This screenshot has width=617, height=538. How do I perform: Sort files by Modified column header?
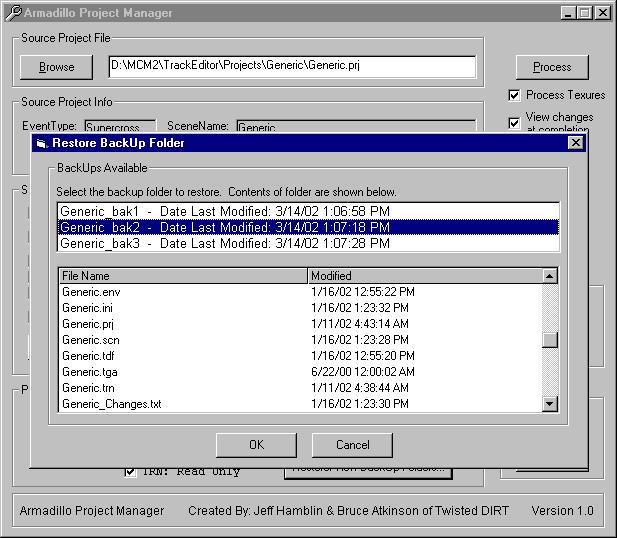point(423,276)
